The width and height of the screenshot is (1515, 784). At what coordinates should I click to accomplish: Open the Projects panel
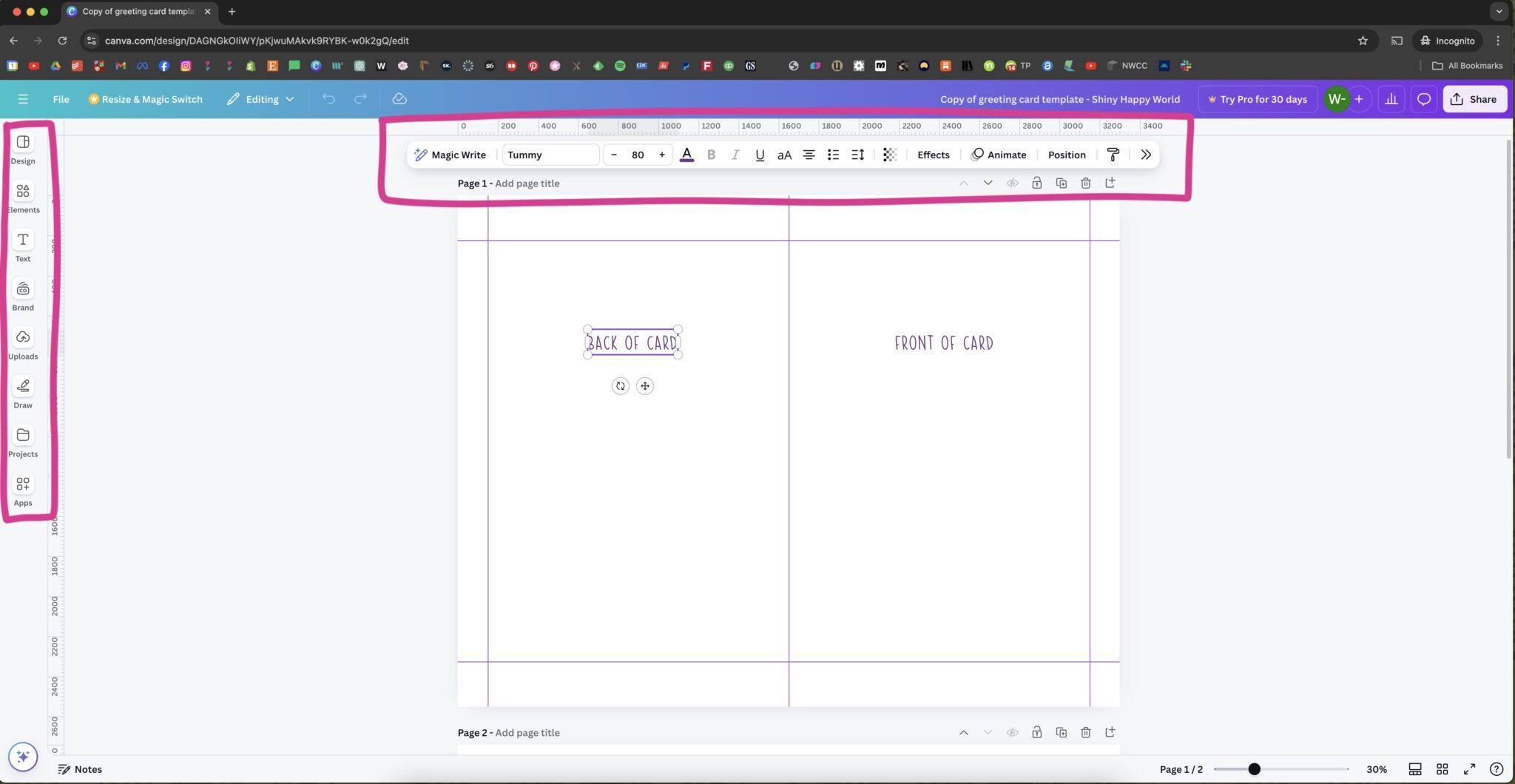(22, 441)
